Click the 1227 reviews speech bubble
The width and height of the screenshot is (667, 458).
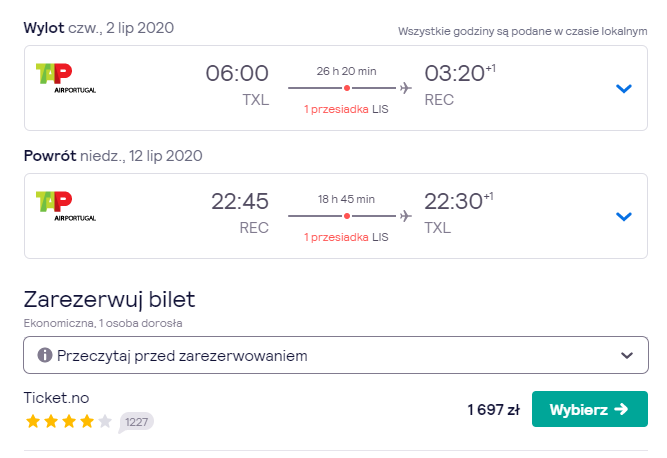(136, 422)
